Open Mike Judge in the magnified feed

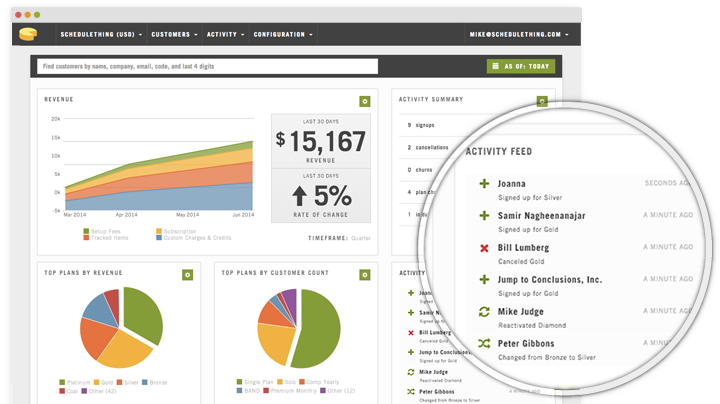coord(521,312)
